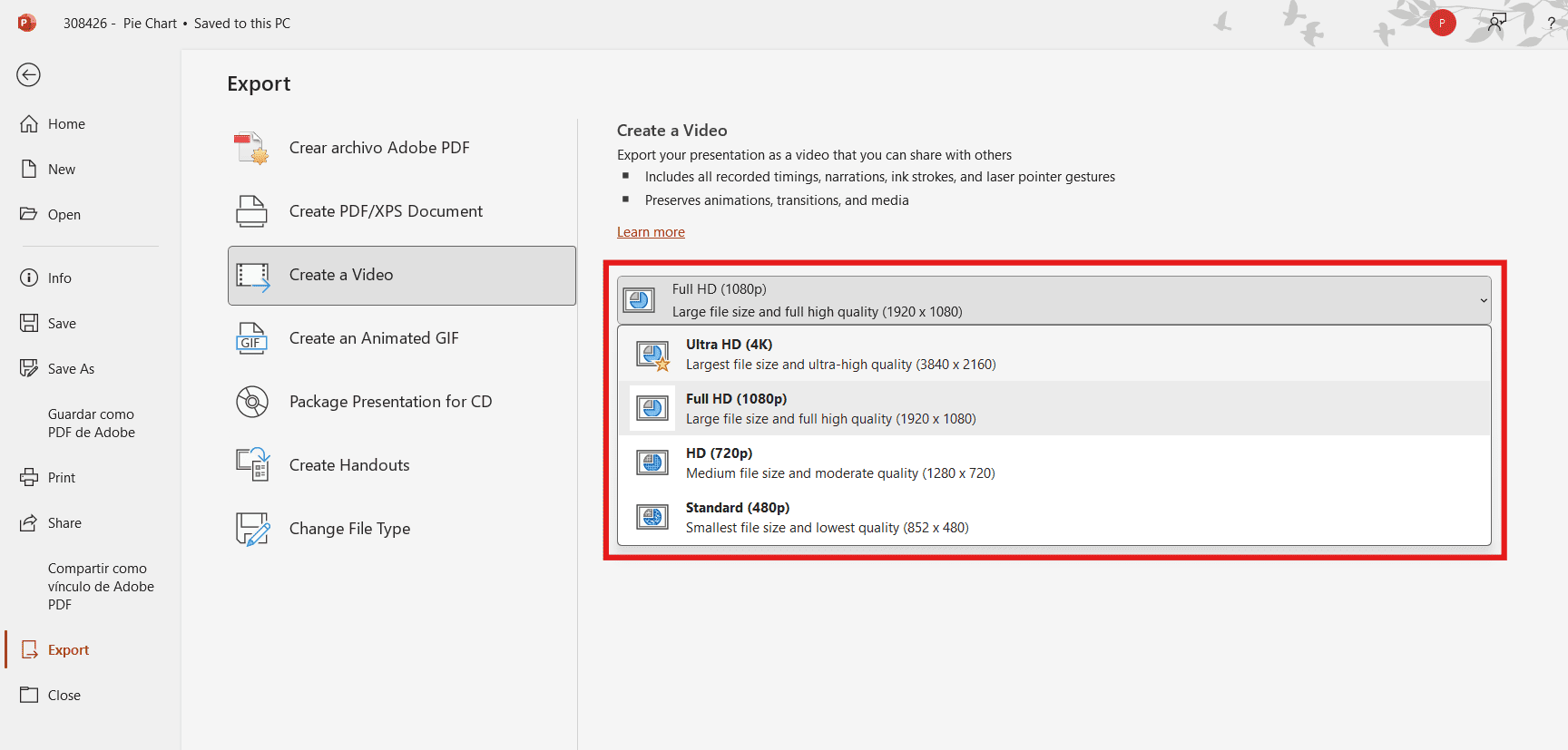Select the Create a Video export option
This screenshot has height=750, width=1568.
pyautogui.click(x=401, y=275)
